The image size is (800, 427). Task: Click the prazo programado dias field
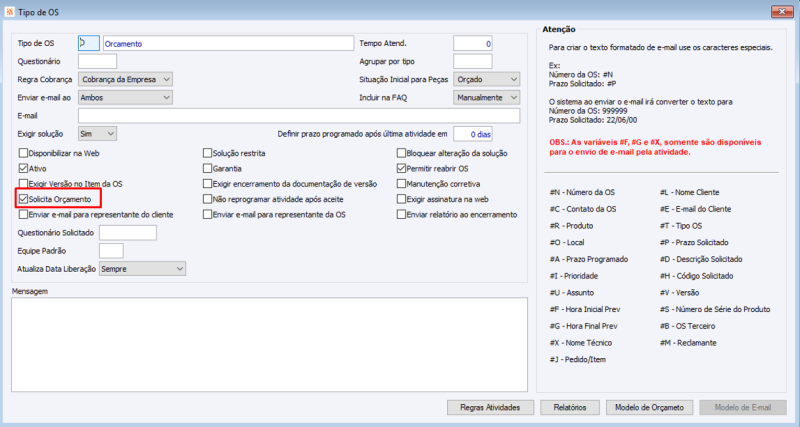pyautogui.click(x=472, y=134)
